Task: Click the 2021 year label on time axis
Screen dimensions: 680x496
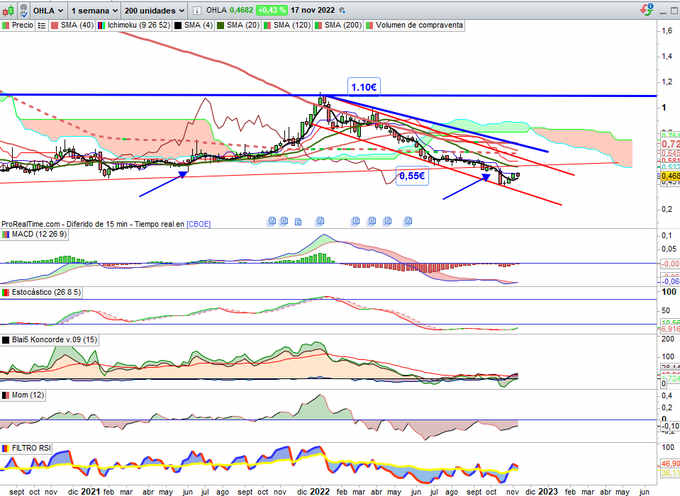Action: click(91, 492)
